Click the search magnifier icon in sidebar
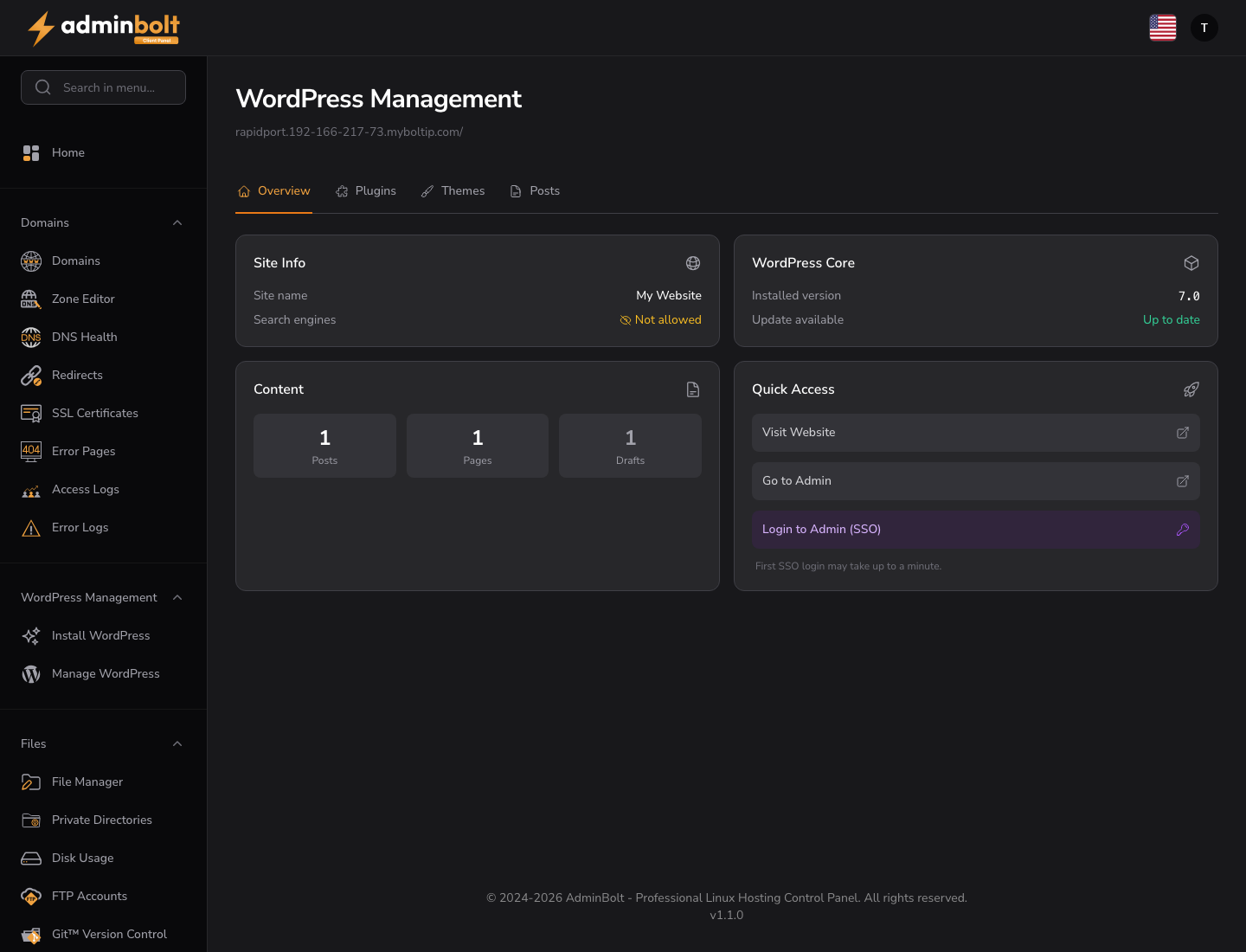This screenshot has width=1246, height=952. click(42, 87)
